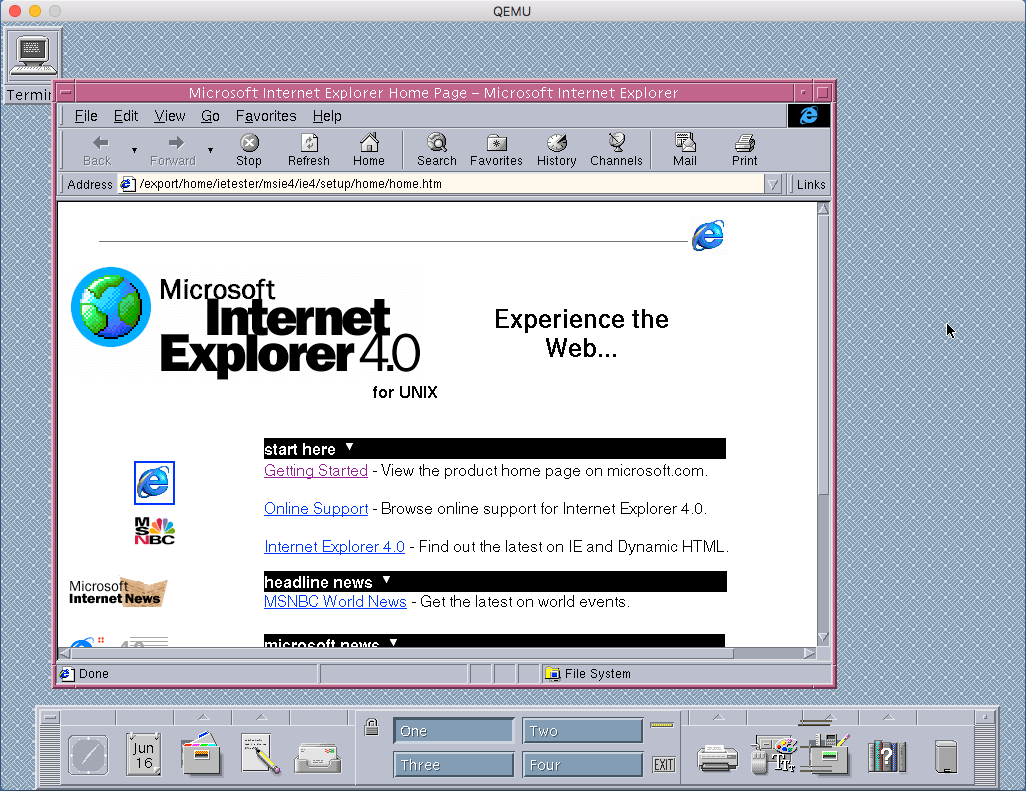Go to Home page via toolbar

(369, 150)
